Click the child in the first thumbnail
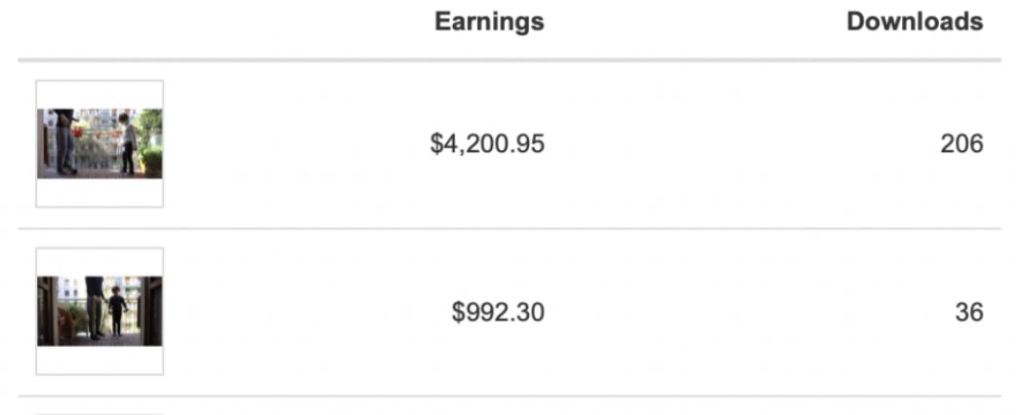1024x415 pixels. pyautogui.click(x=128, y=143)
